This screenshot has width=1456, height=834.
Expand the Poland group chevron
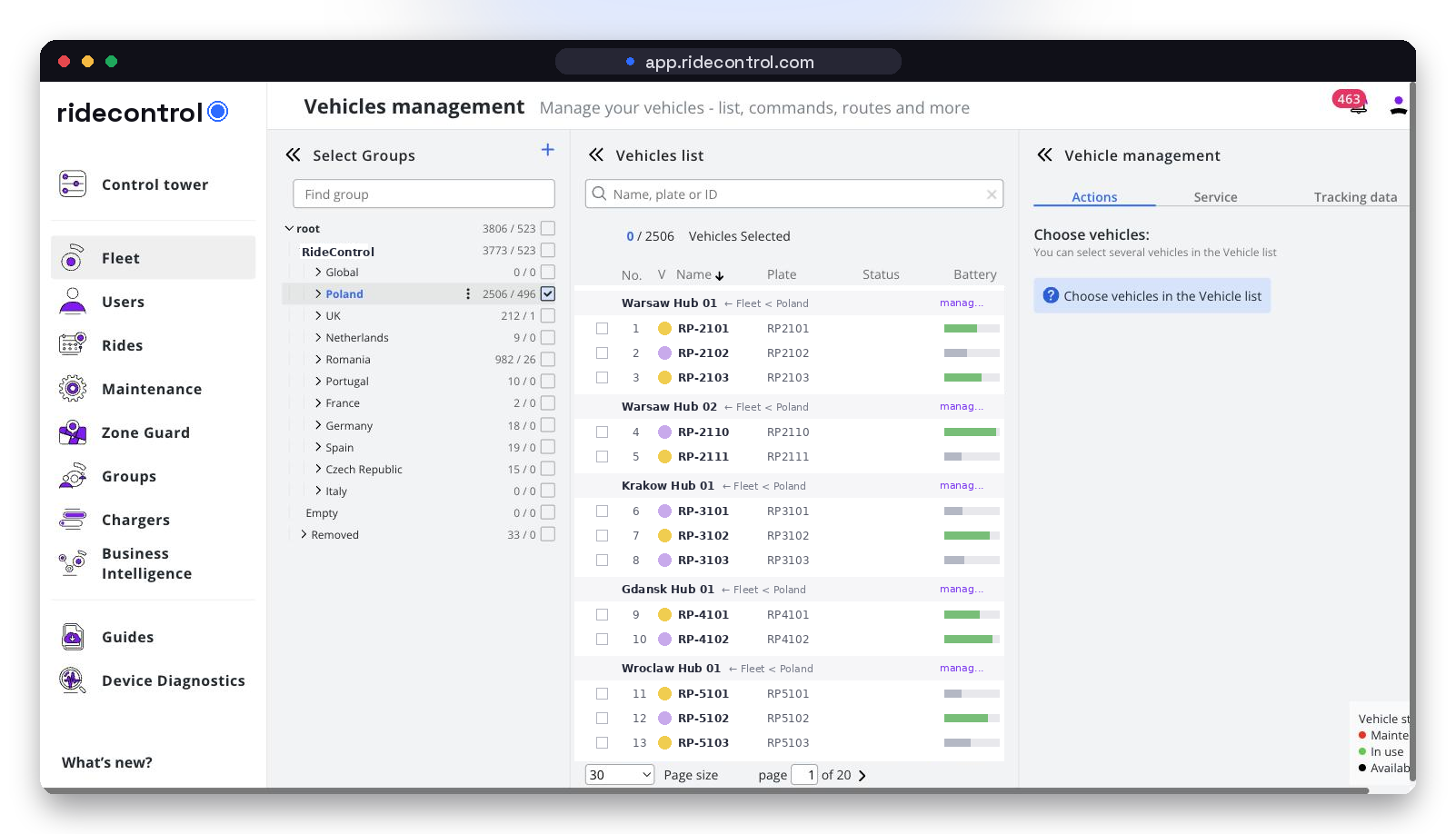pyautogui.click(x=318, y=293)
